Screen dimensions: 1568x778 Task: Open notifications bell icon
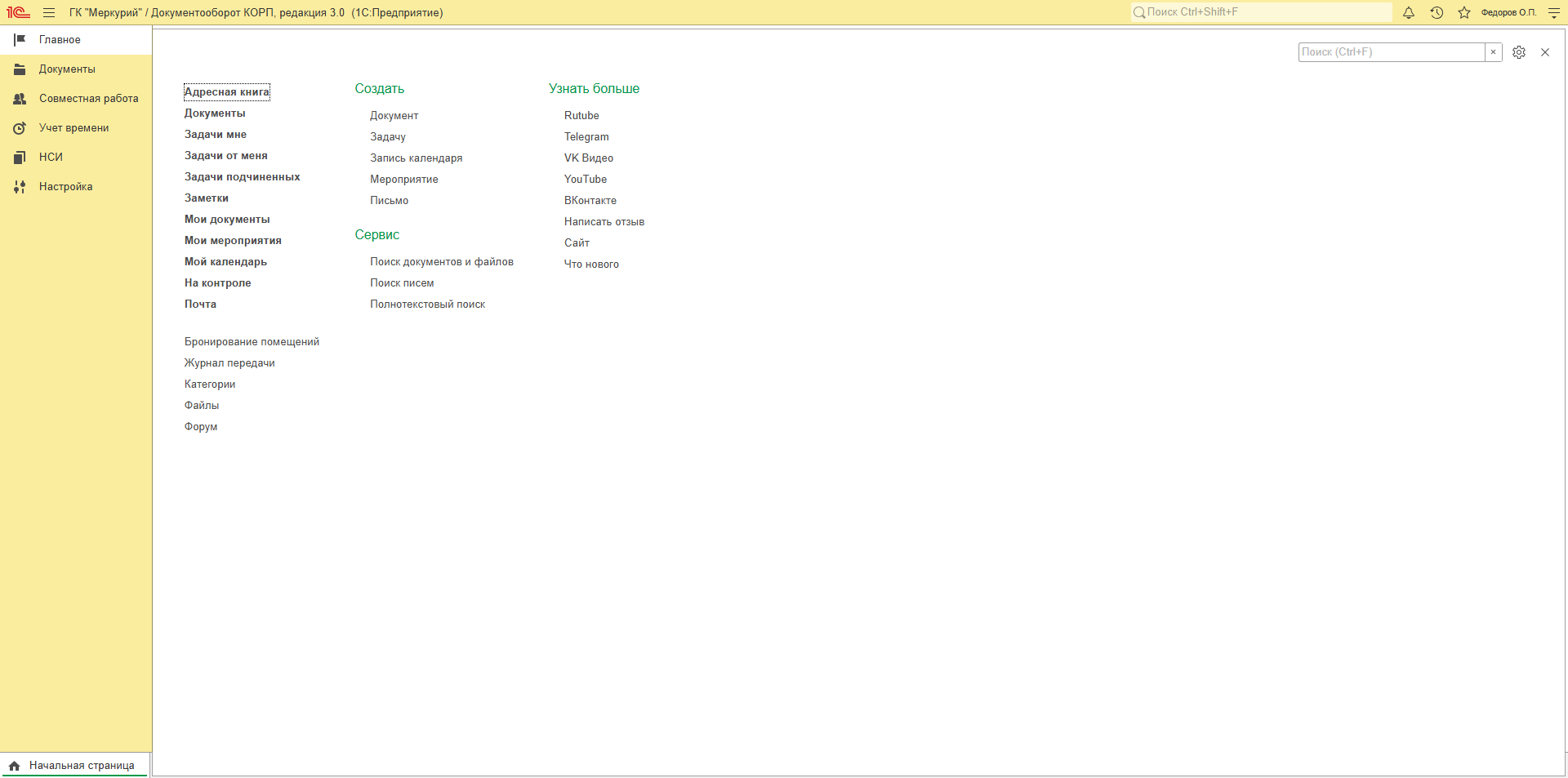pos(1409,12)
